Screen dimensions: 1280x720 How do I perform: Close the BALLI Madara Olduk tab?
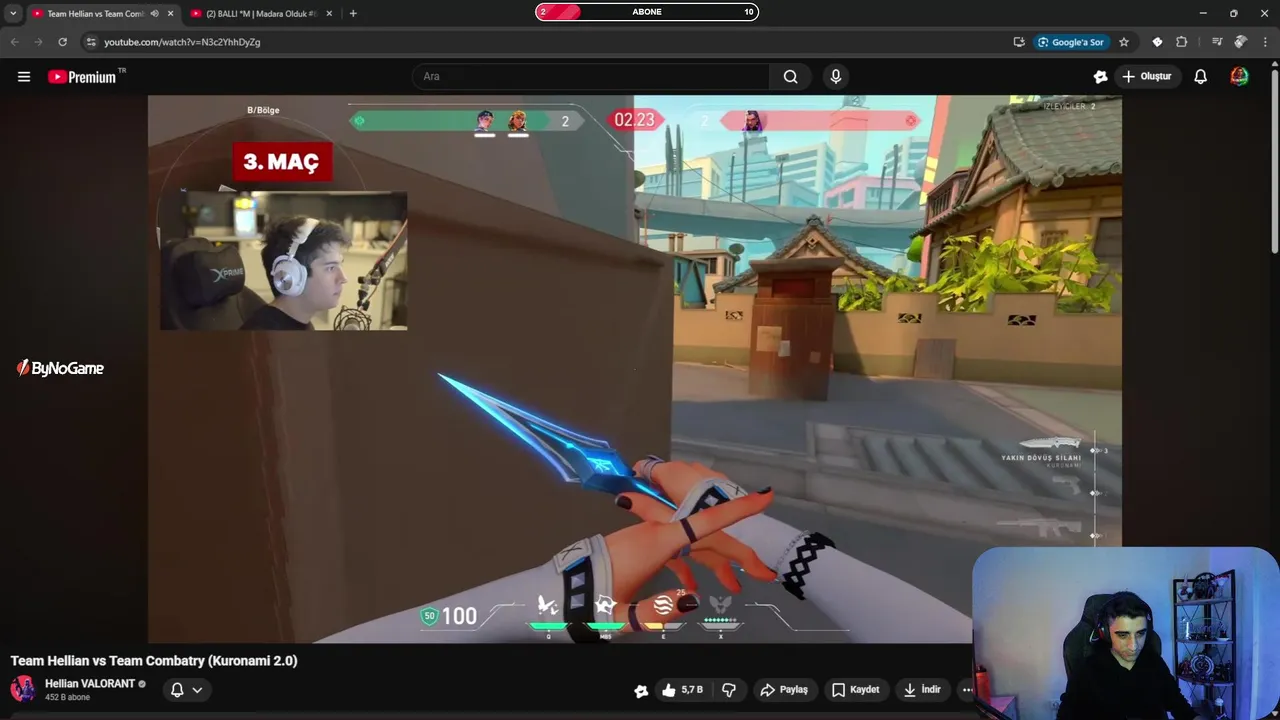point(329,14)
